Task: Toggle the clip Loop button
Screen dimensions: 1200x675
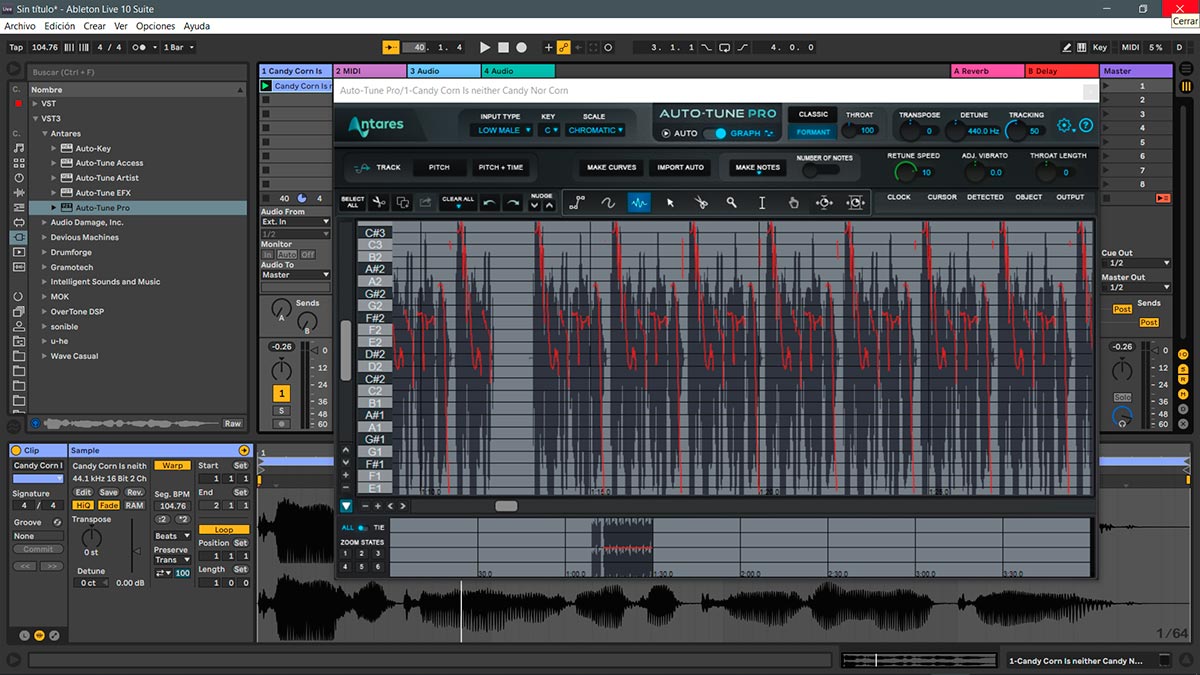Action: click(x=223, y=530)
